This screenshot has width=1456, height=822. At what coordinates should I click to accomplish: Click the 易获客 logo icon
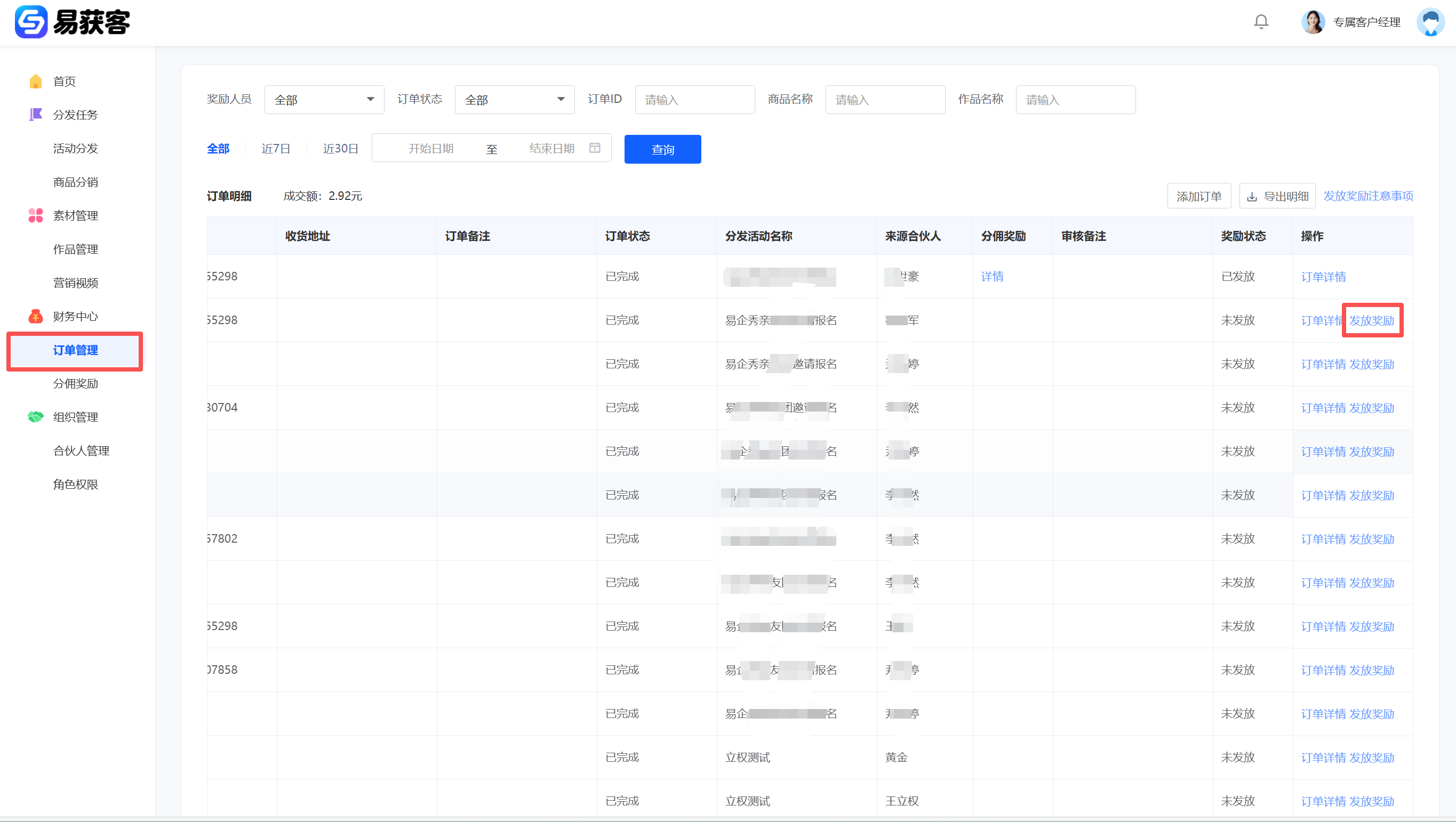[x=31, y=22]
